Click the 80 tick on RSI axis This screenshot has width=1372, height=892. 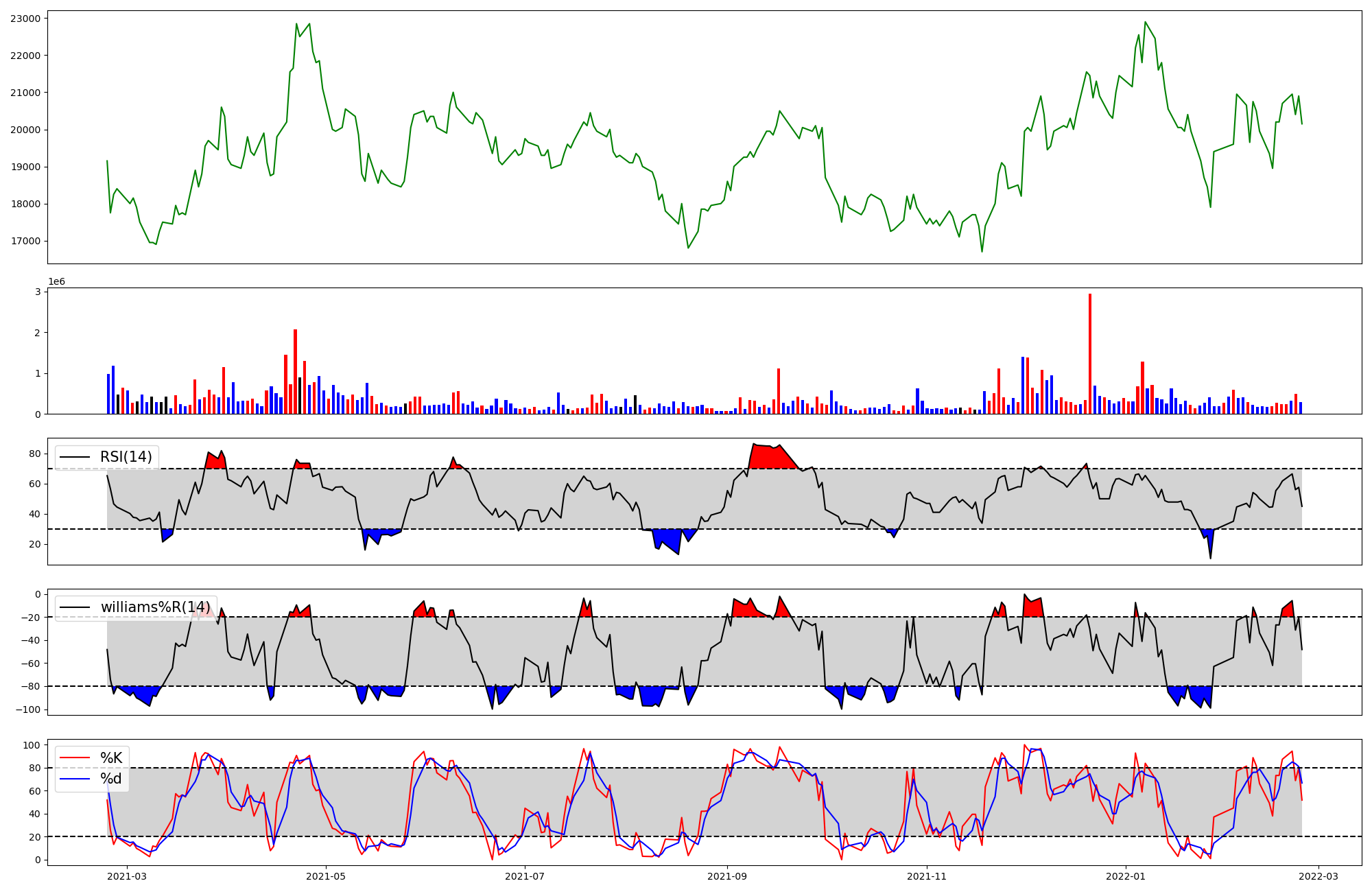(x=34, y=454)
